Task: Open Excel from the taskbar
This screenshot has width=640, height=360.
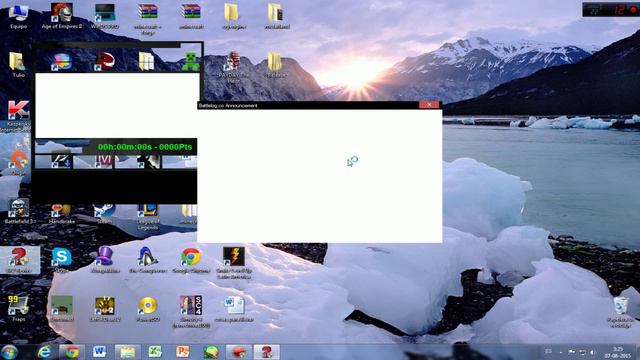Action: (x=155, y=352)
